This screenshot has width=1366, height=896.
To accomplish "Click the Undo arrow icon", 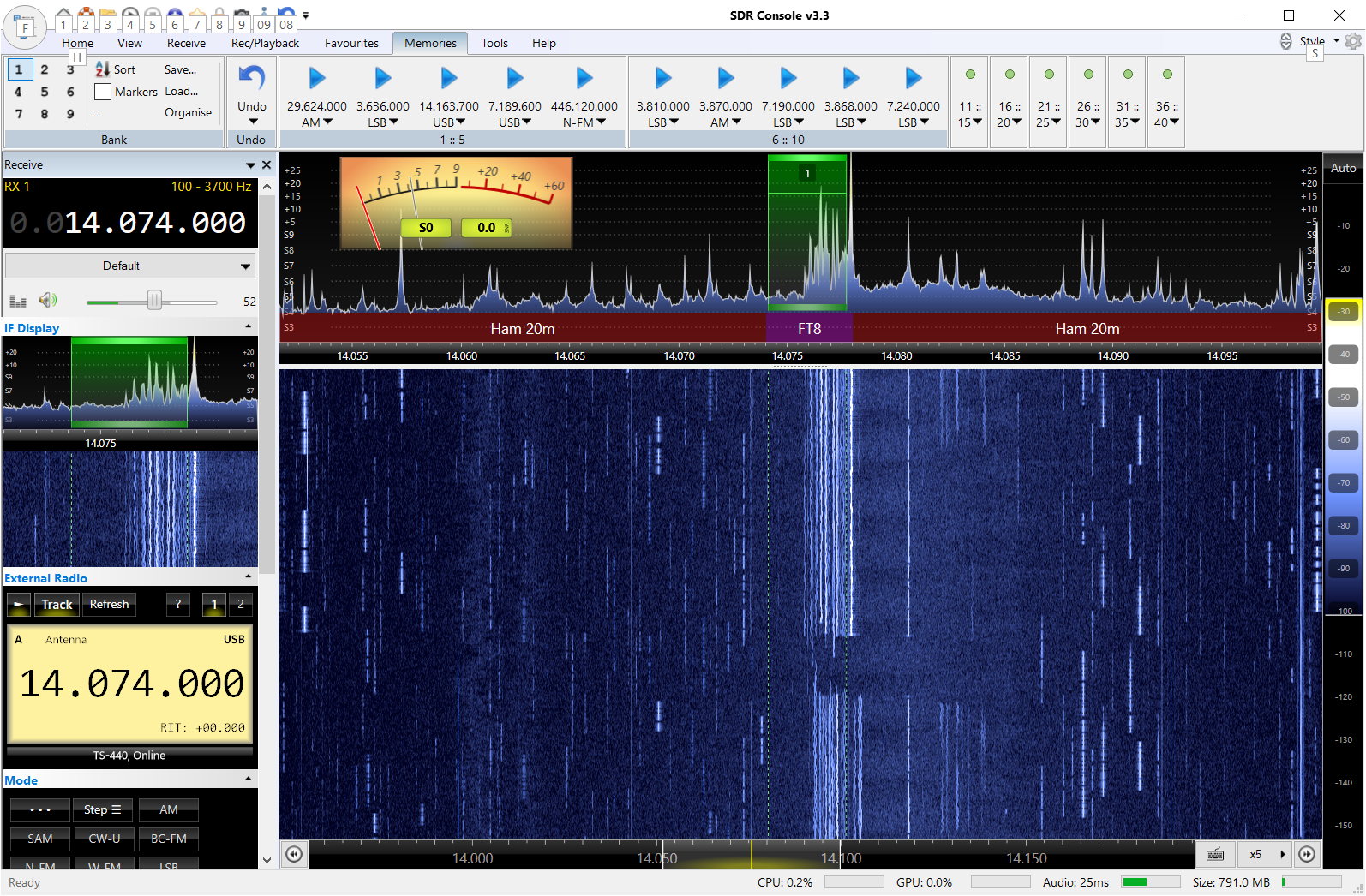I will 251,78.
